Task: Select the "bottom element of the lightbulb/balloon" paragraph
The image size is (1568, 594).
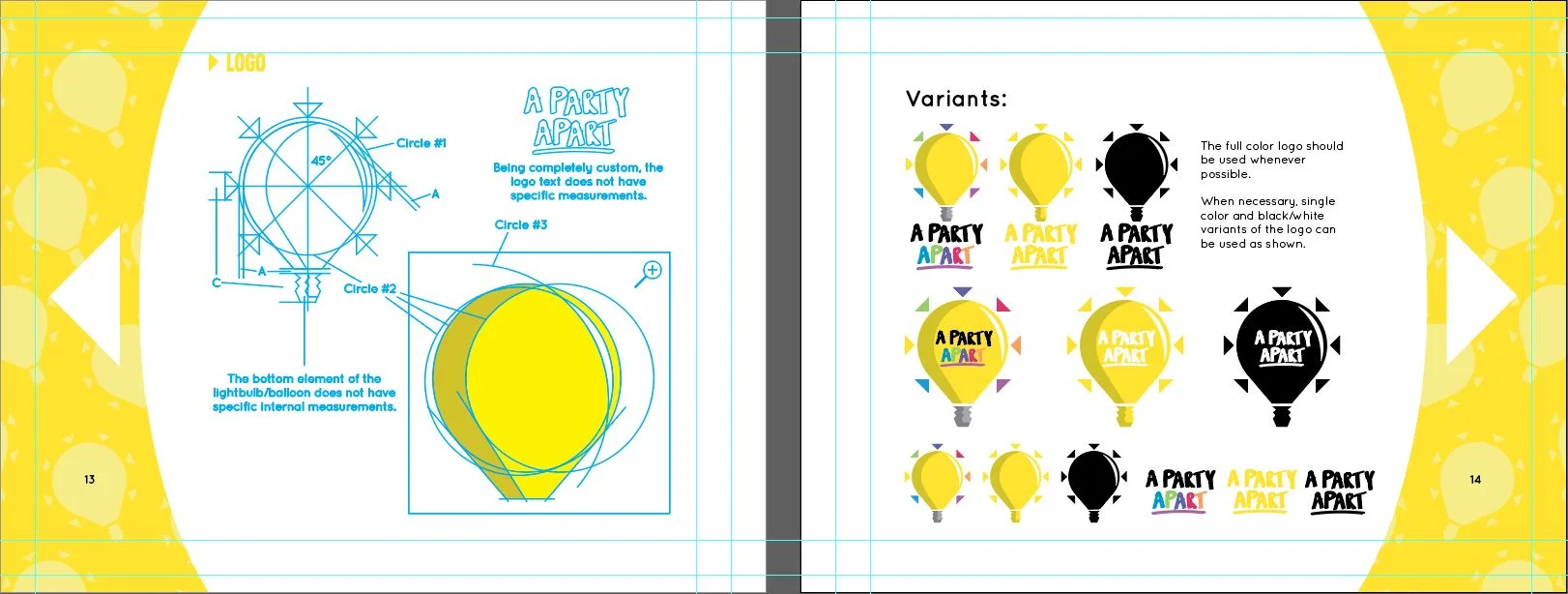Action: coord(305,393)
